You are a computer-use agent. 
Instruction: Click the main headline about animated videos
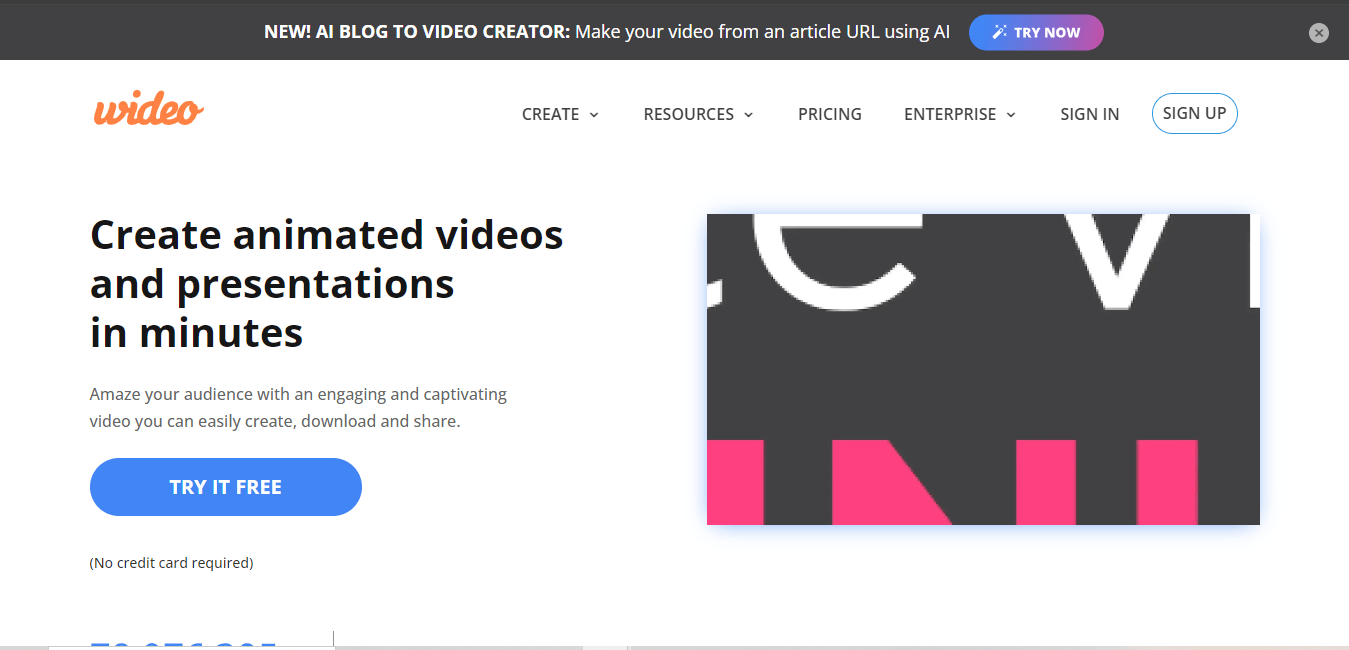[x=326, y=283]
